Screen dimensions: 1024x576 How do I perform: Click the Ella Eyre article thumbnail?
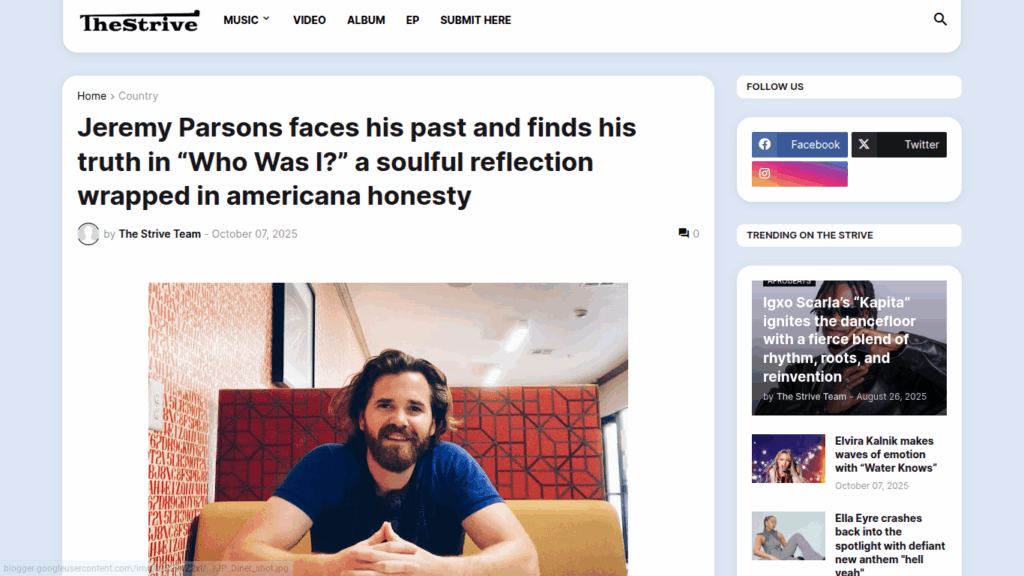click(788, 536)
